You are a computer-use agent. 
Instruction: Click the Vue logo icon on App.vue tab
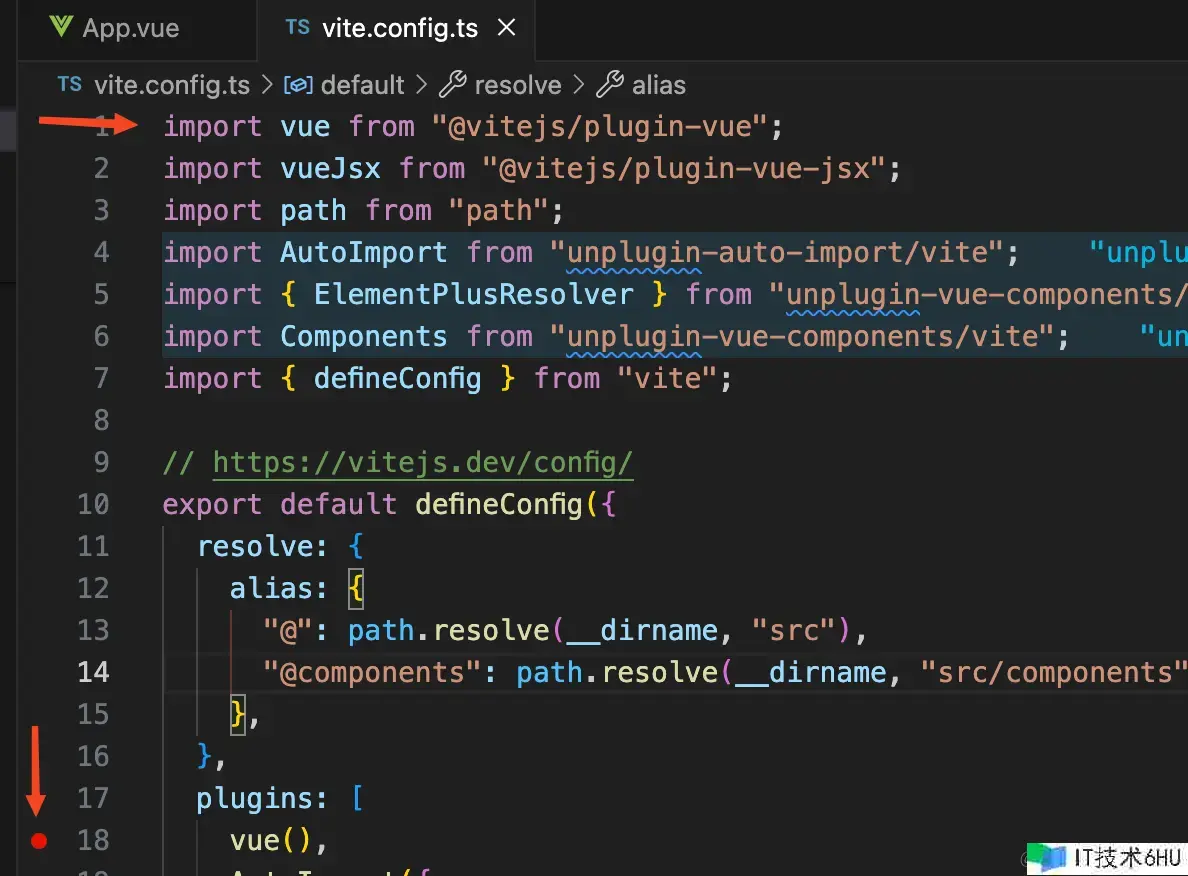(x=61, y=27)
